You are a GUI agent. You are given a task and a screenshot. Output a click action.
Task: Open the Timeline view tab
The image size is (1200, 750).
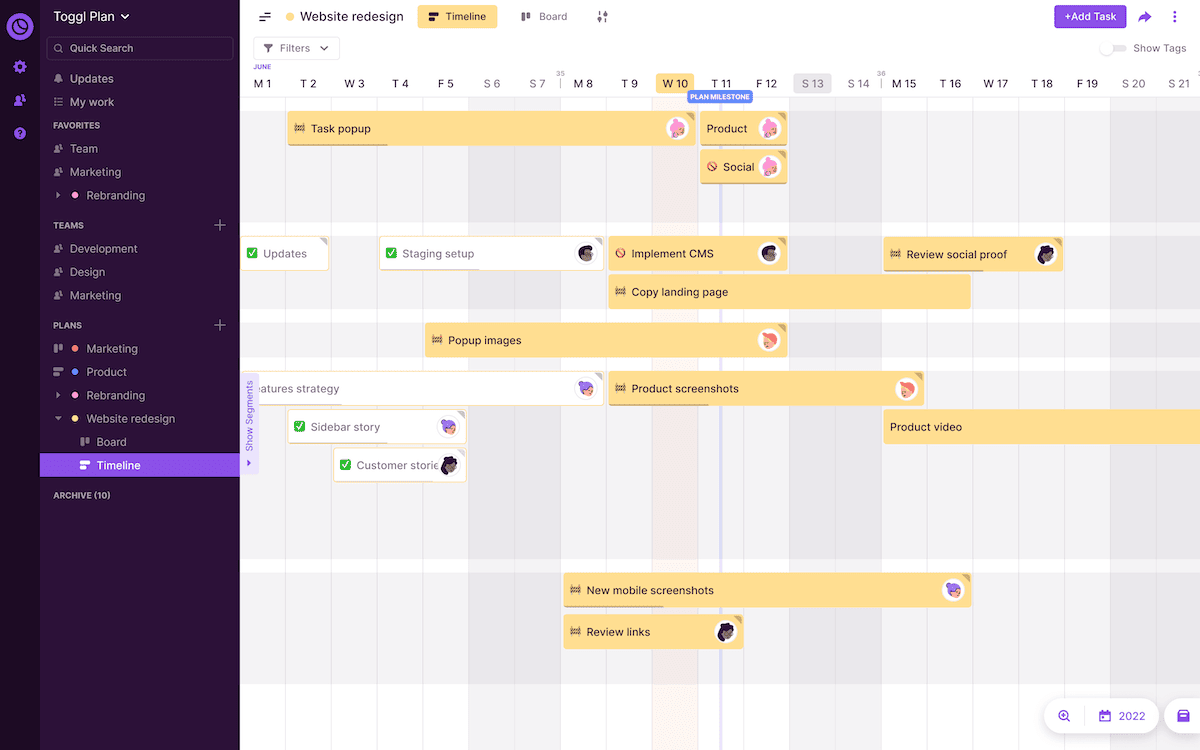pyautogui.click(x=457, y=16)
